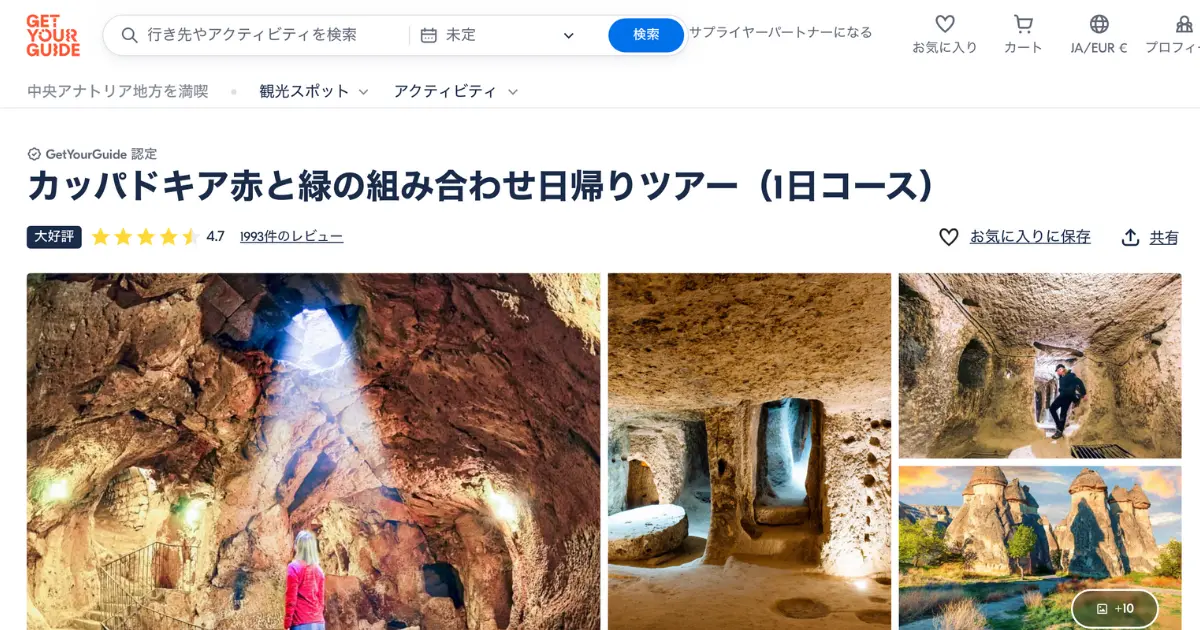Expand the 観光スポット menu
The image size is (1200, 630).
click(314, 91)
